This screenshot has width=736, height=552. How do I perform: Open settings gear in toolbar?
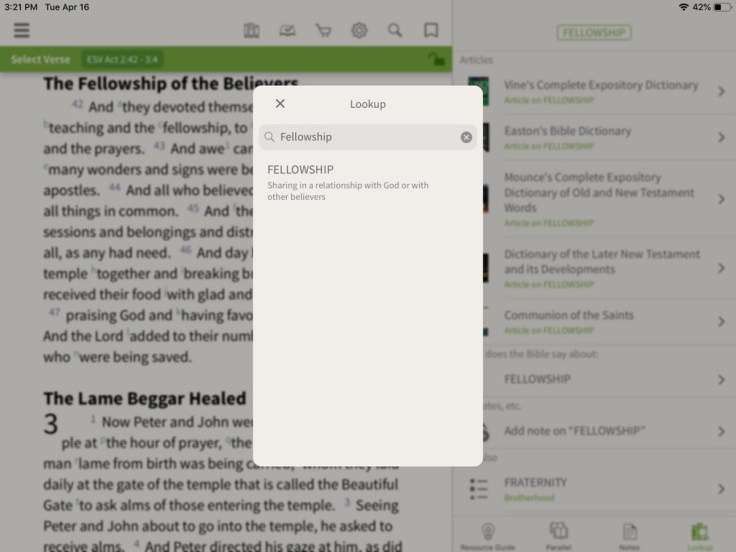[359, 31]
